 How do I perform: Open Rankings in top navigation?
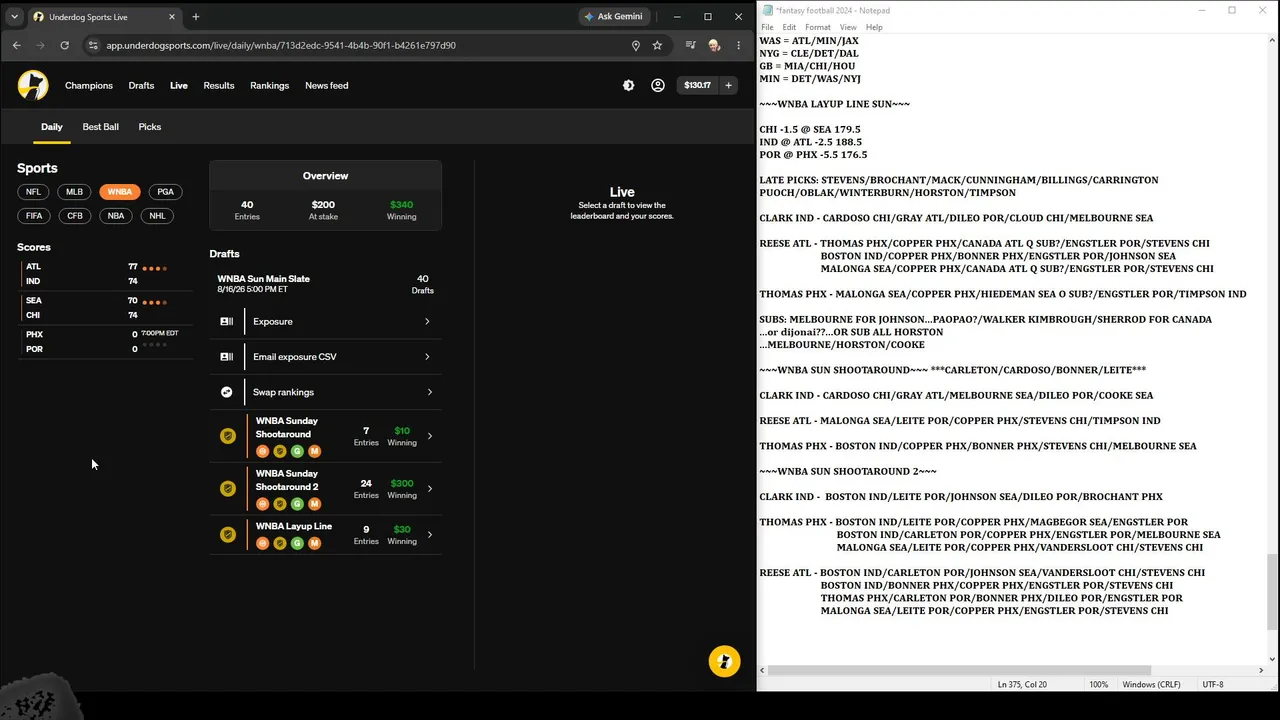tap(270, 85)
